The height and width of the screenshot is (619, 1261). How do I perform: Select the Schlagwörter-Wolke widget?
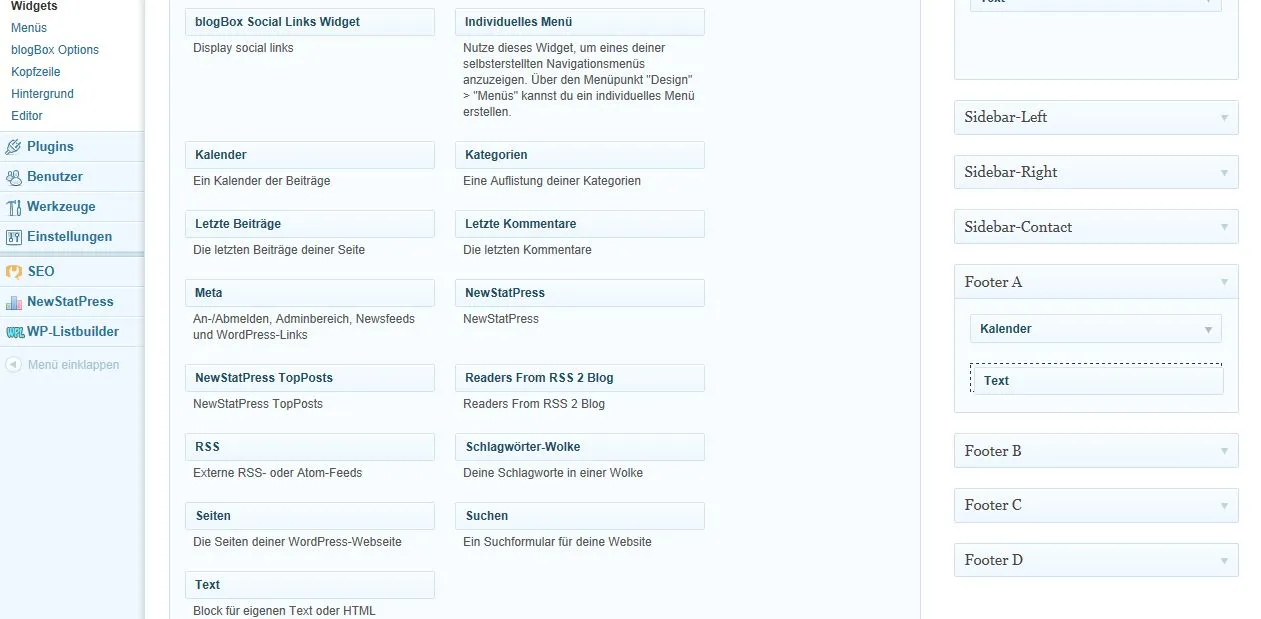(x=580, y=447)
